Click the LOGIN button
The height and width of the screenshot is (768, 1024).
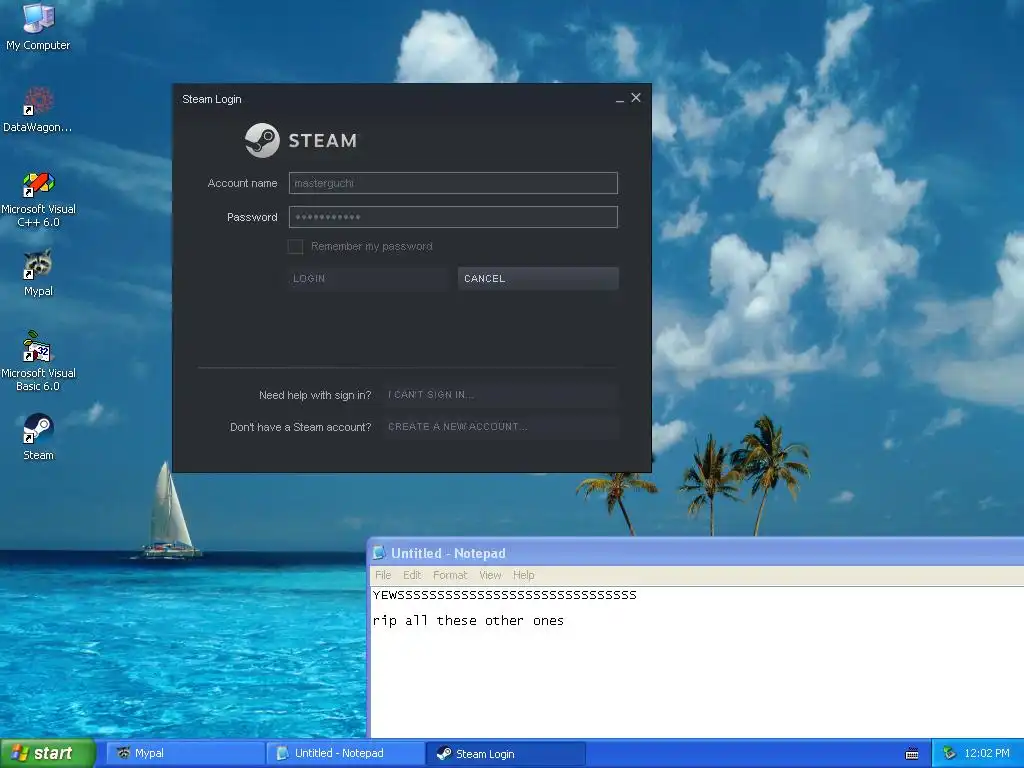368,279
